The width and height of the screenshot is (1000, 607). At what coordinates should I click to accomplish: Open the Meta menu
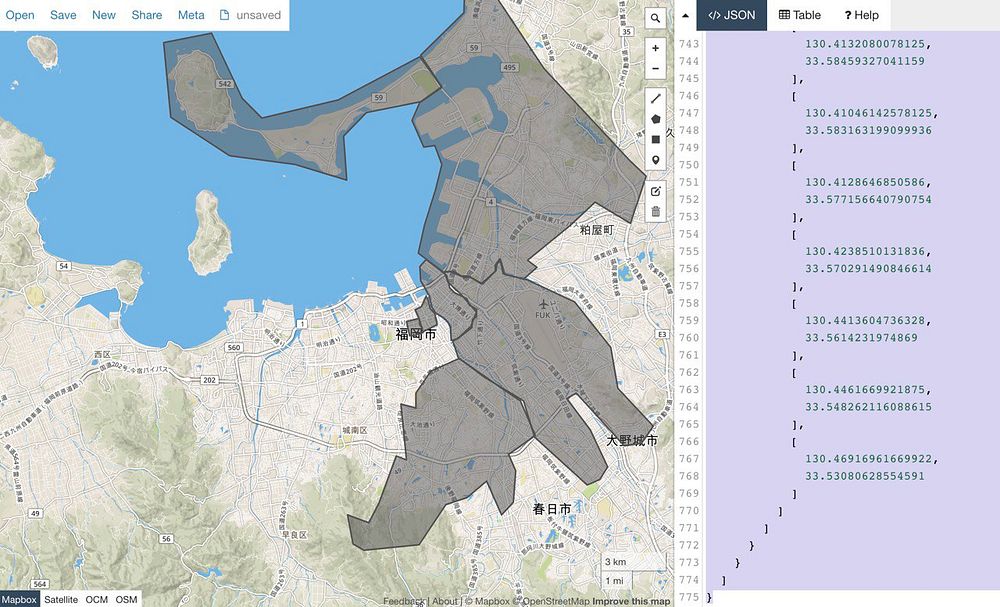[x=191, y=15]
